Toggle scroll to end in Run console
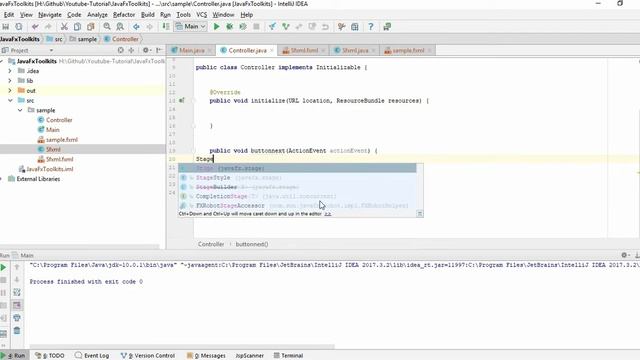The width and height of the screenshot is (640, 360). 17,305
